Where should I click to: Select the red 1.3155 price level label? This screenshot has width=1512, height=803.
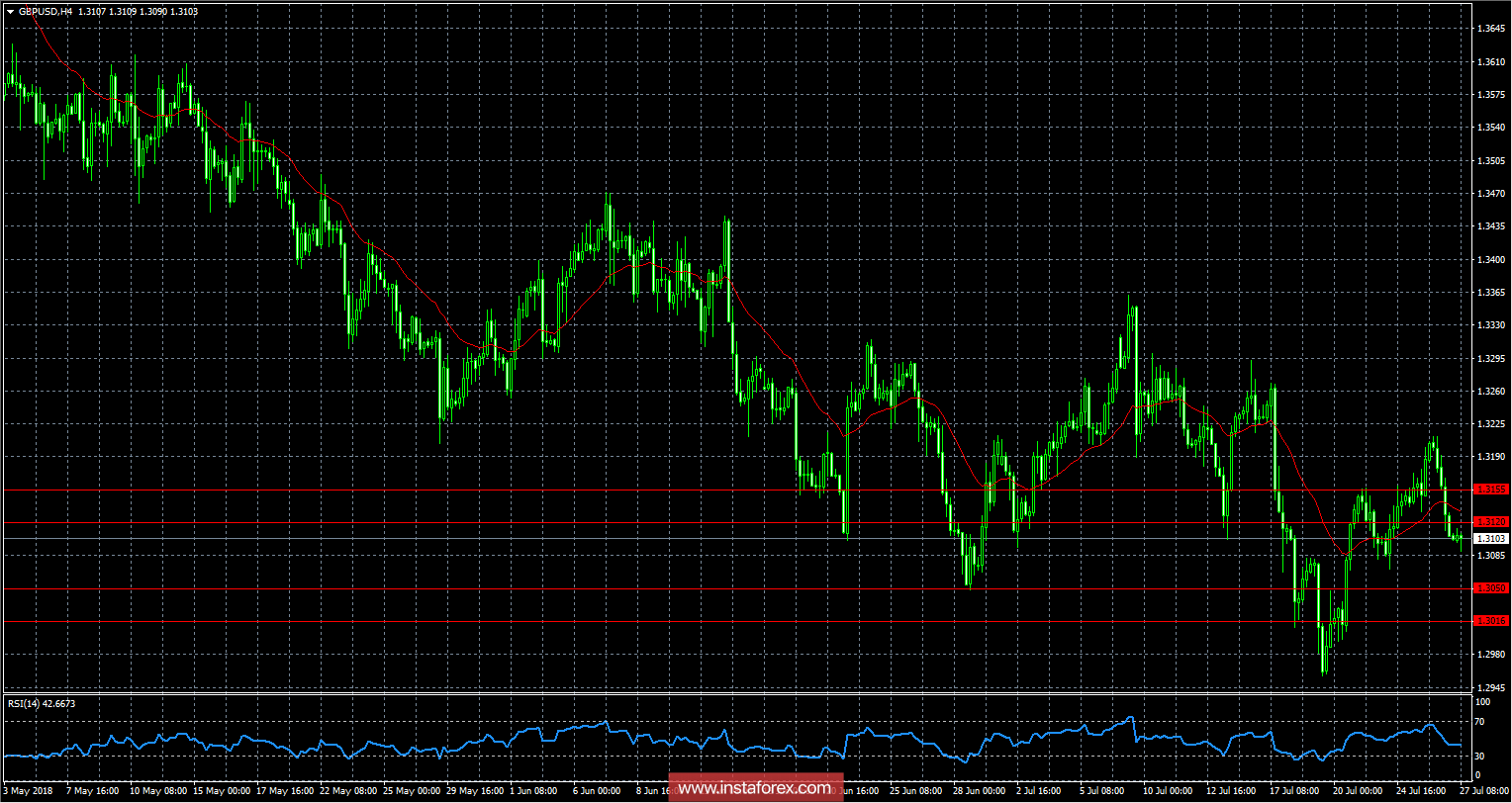pyautogui.click(x=1490, y=490)
